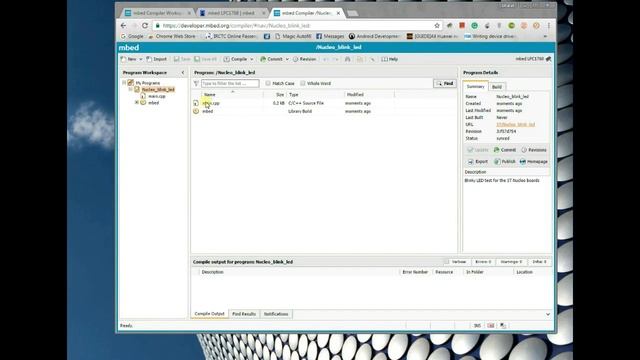Switch to the Build tab

coord(497,87)
